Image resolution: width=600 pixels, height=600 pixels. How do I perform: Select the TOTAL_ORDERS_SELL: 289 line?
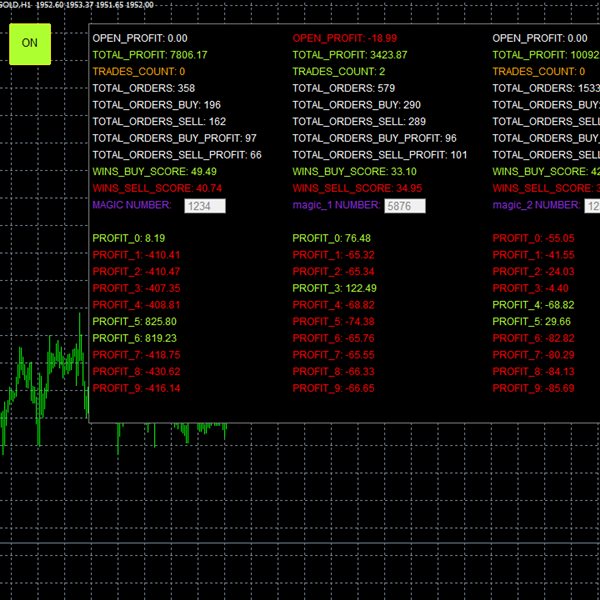(x=359, y=121)
